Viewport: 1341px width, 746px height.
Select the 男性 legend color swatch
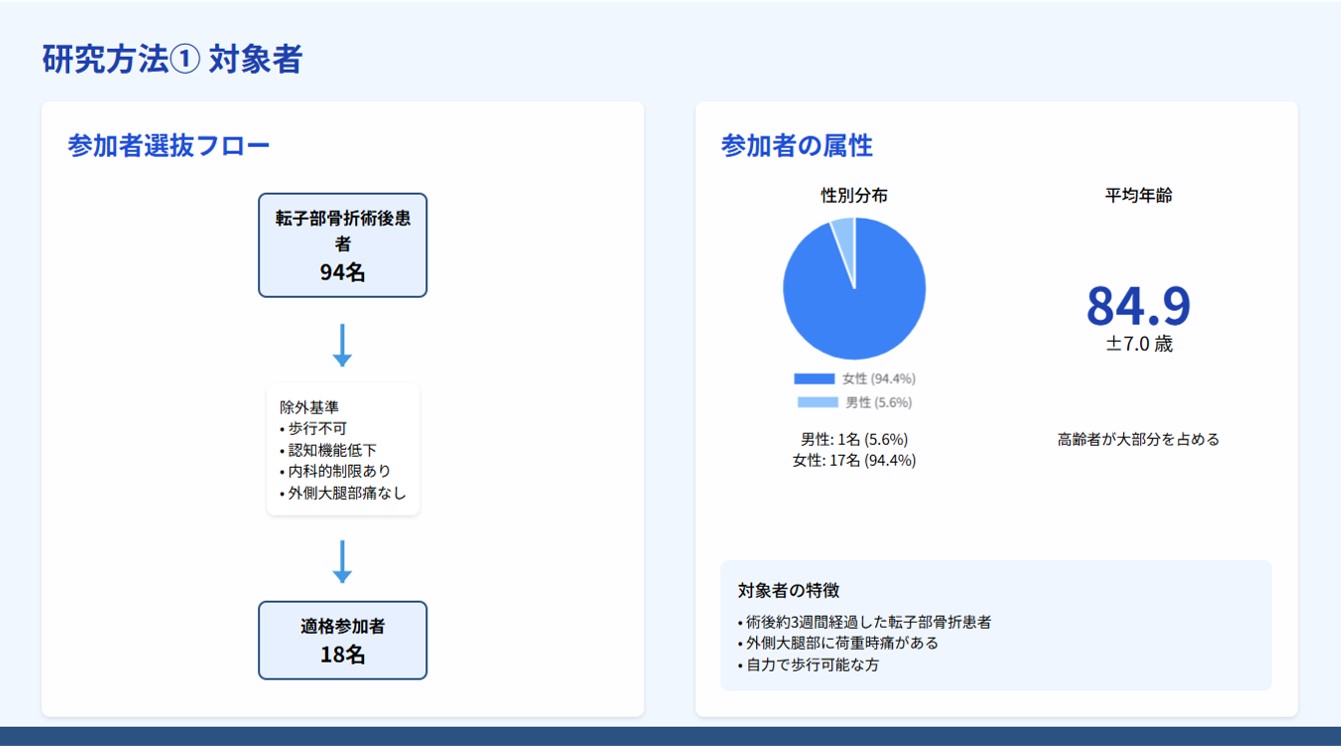(817, 402)
